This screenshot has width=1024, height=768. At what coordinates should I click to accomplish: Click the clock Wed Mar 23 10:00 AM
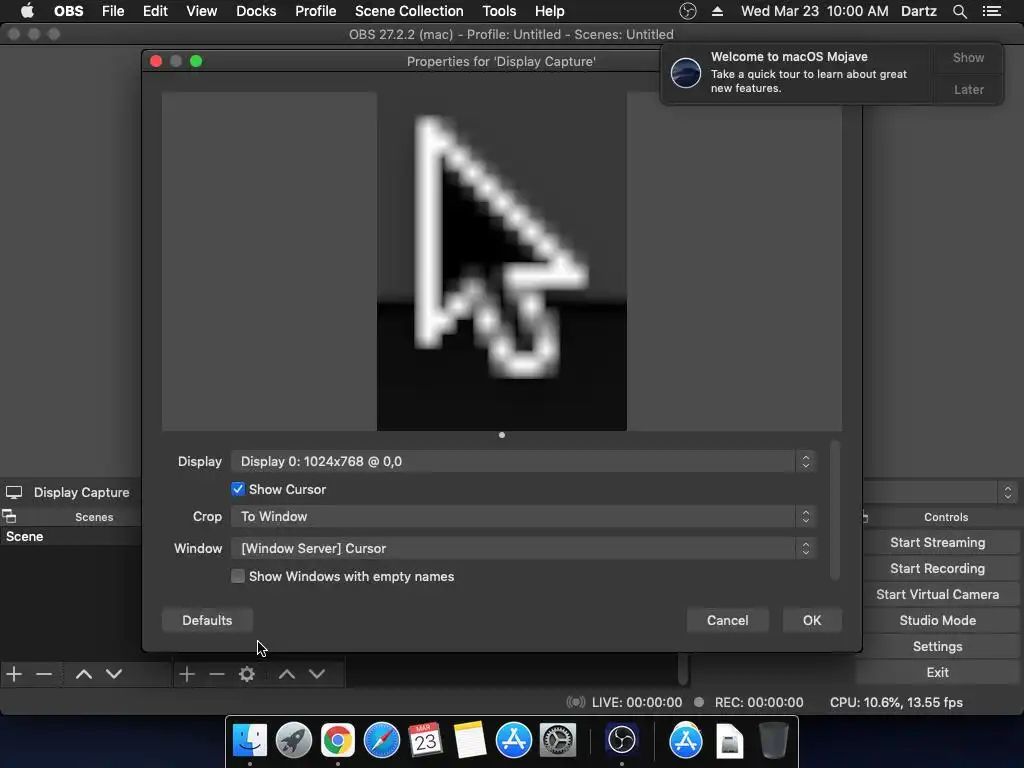814,11
